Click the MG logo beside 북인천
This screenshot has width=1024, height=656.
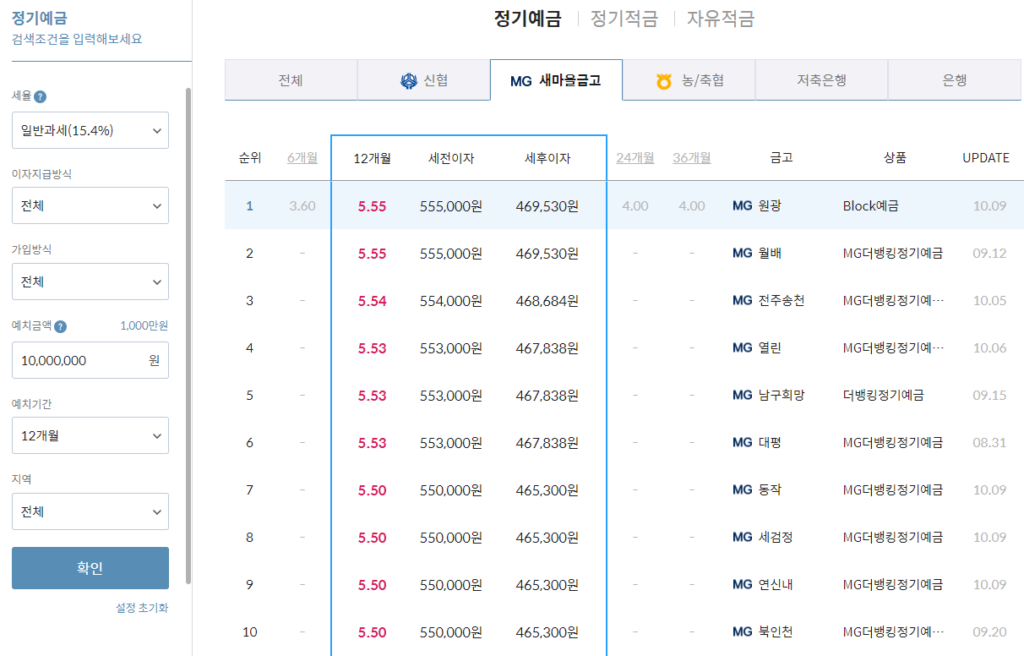tap(744, 631)
